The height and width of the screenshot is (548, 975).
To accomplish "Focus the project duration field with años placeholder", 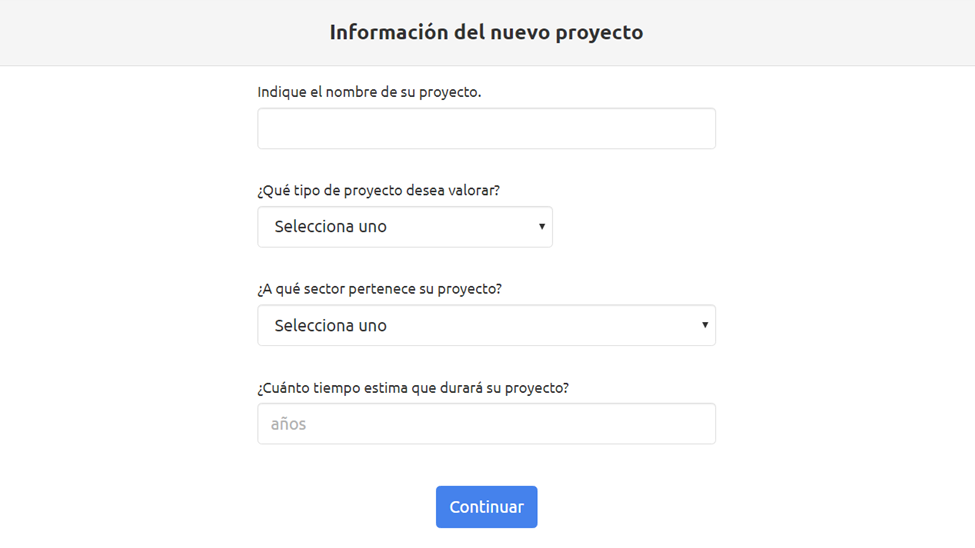I will (486, 424).
